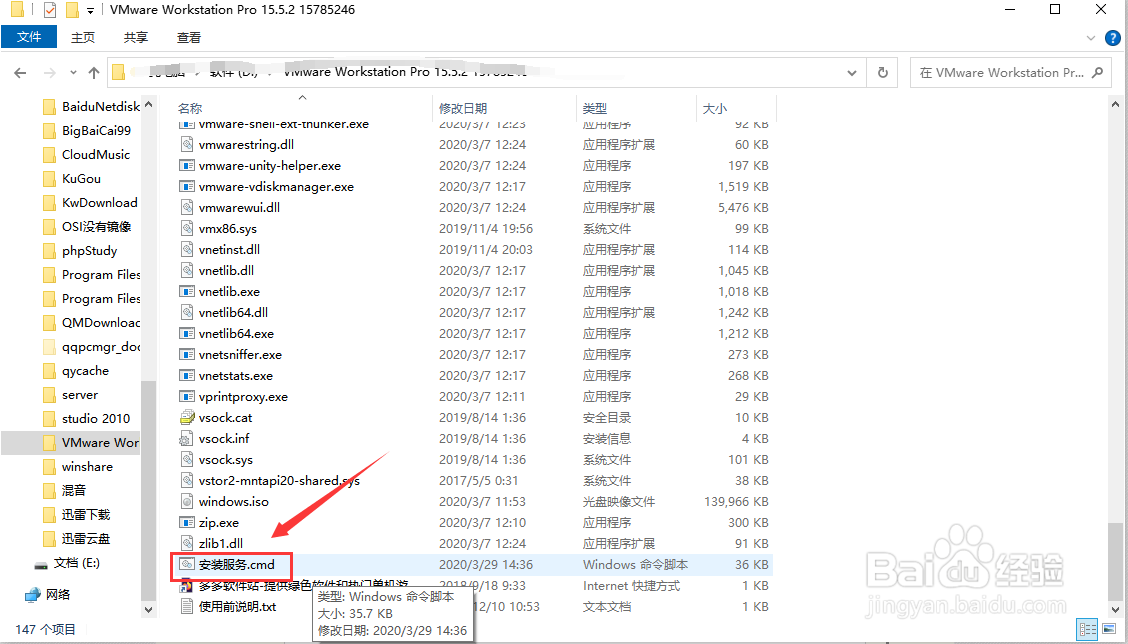1128x644 pixels.
Task: Expand the ribbon with the chevron
Action: click(1091, 37)
